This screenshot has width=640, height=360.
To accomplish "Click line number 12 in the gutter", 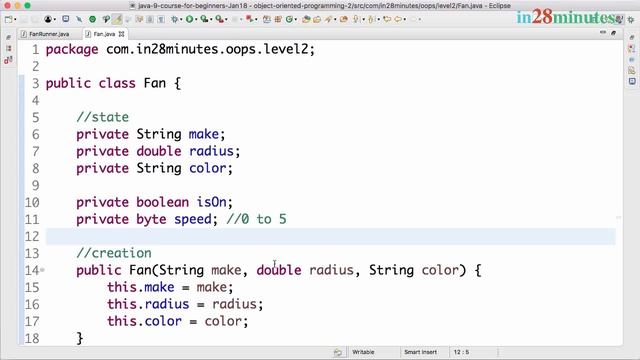I will (x=32, y=237).
